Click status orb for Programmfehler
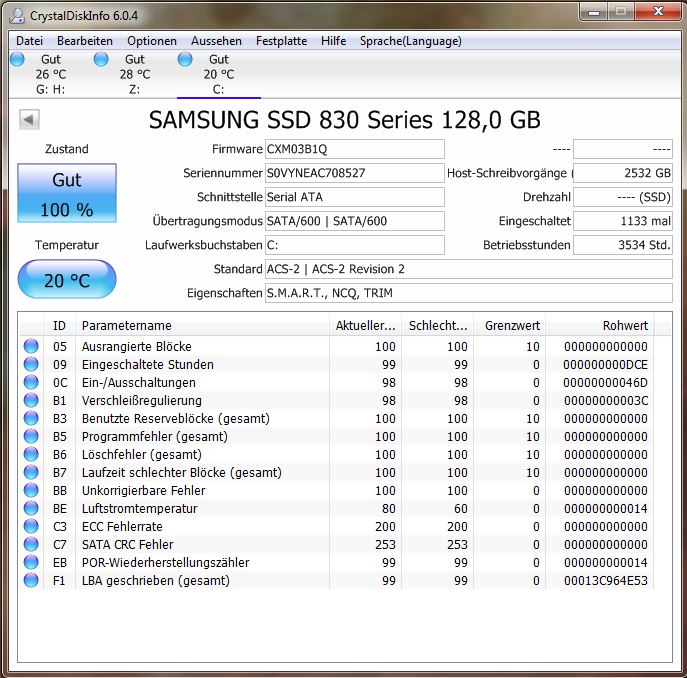This screenshot has height=678, width=687. pyautogui.click(x=31, y=436)
